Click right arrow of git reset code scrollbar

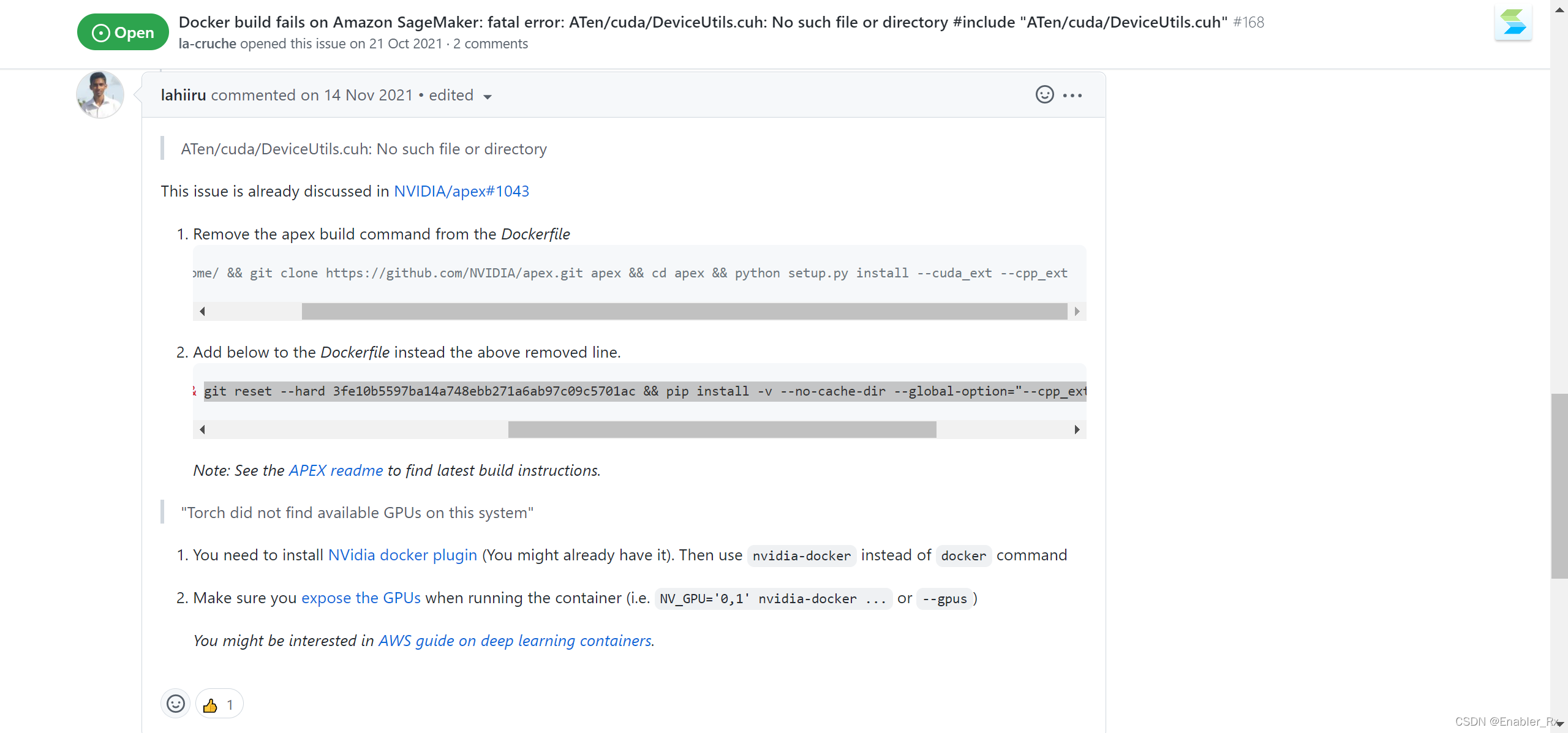[1077, 429]
